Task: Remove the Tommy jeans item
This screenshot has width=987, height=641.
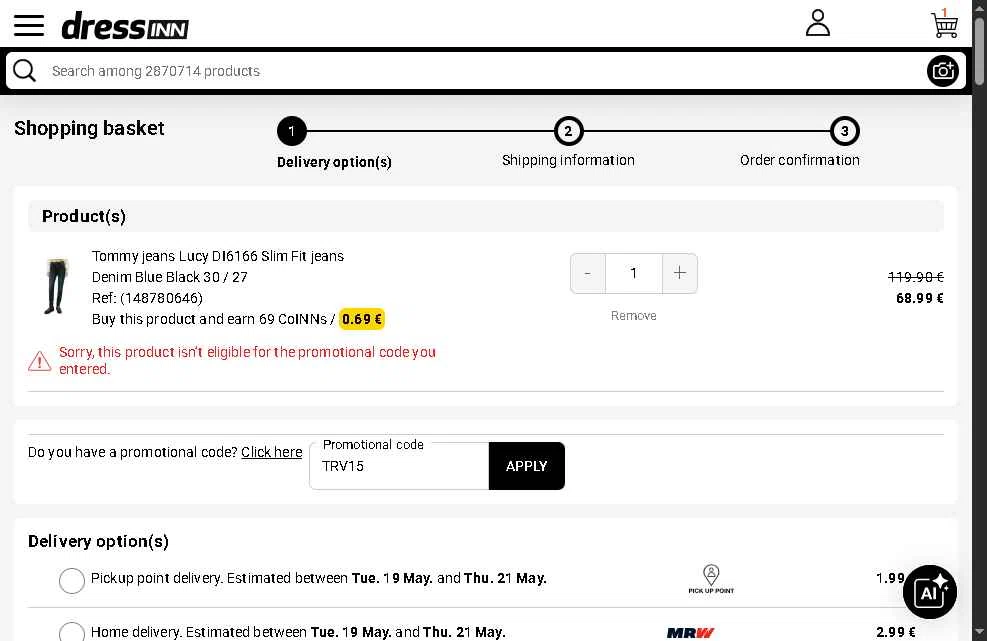Action: tap(633, 315)
